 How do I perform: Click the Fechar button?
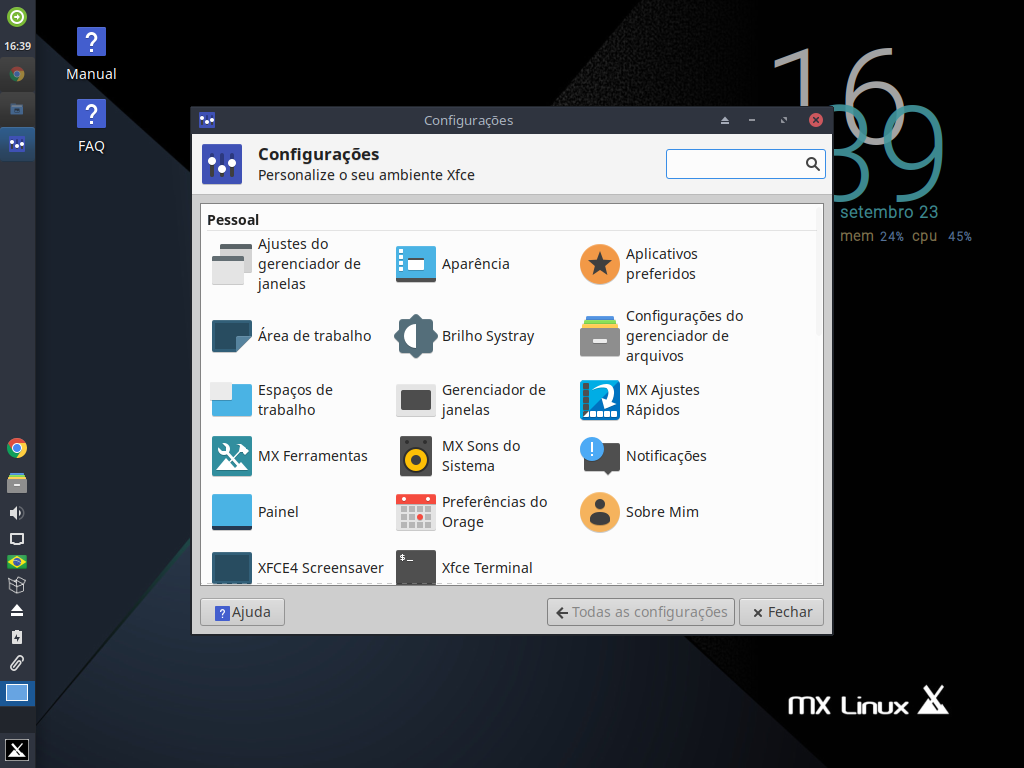[x=781, y=612]
